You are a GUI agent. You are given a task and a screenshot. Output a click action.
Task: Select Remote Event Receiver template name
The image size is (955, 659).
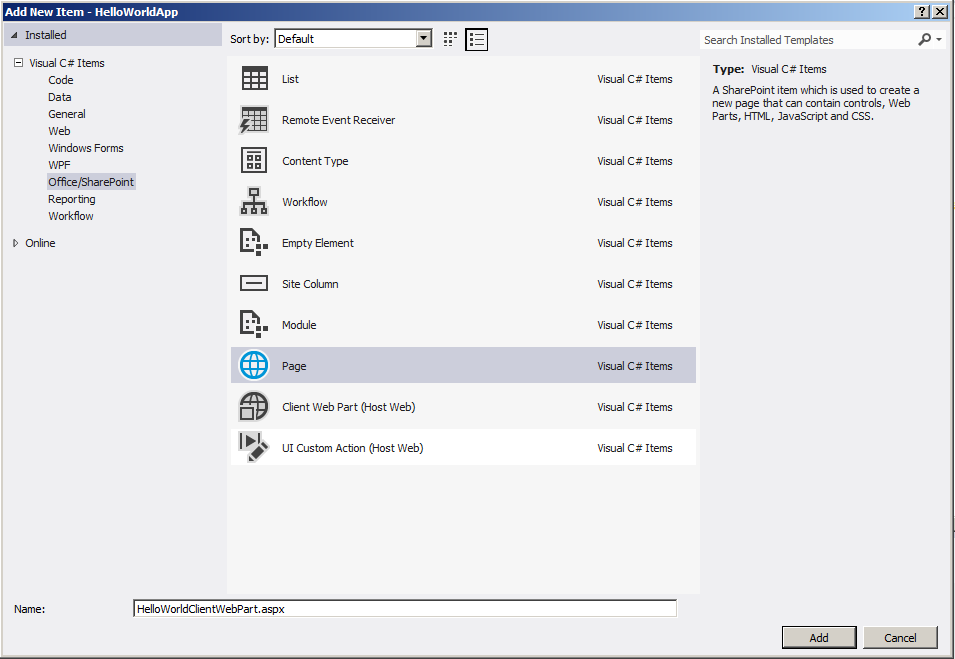coord(339,120)
